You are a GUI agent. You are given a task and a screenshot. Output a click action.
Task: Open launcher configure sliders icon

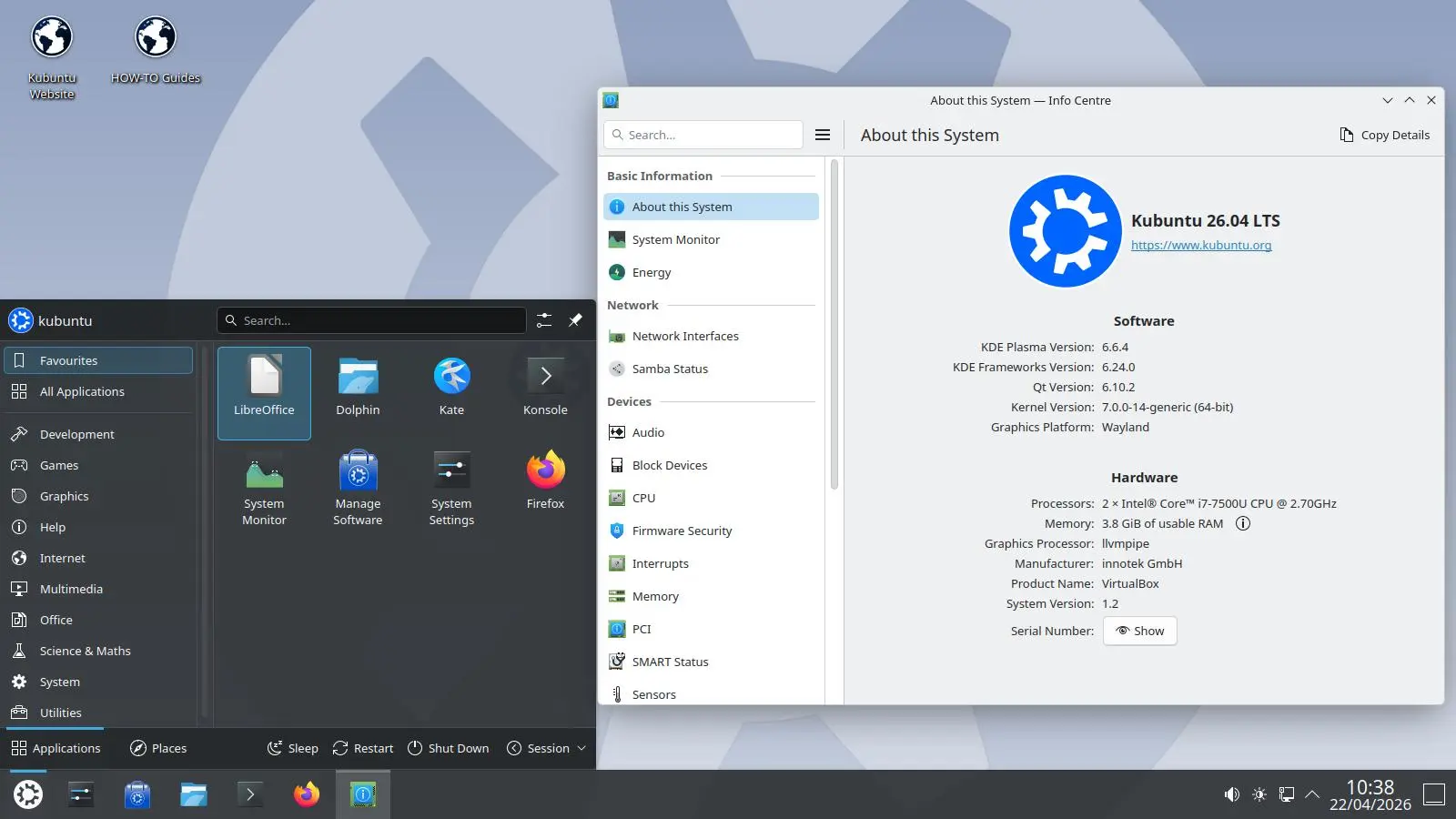(544, 320)
